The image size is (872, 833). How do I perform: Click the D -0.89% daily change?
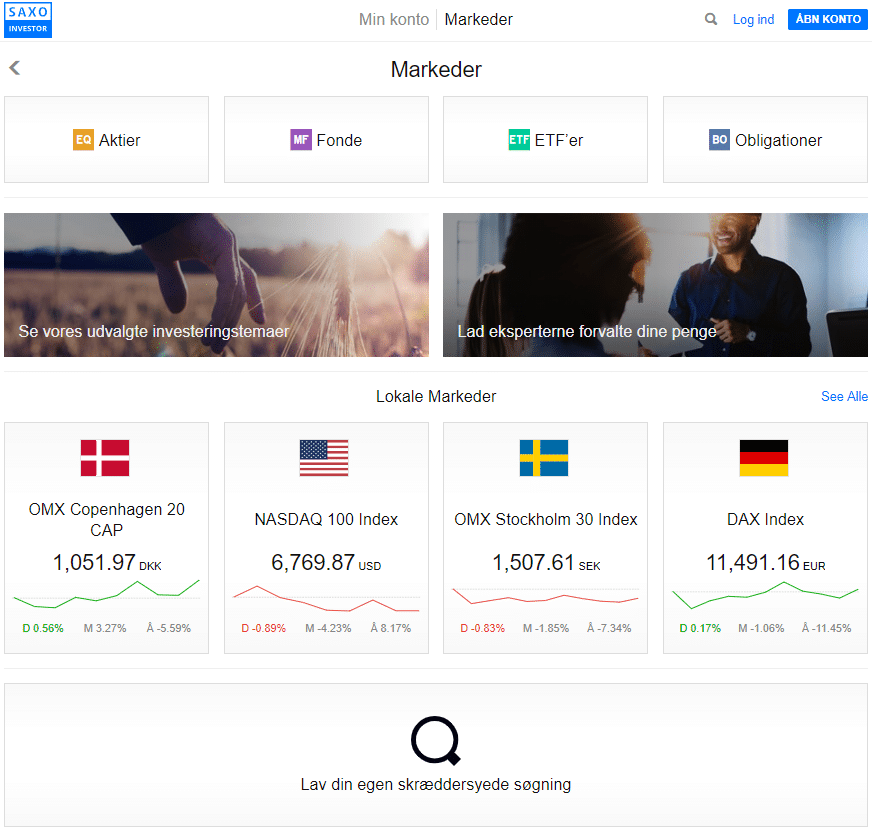coord(263,628)
